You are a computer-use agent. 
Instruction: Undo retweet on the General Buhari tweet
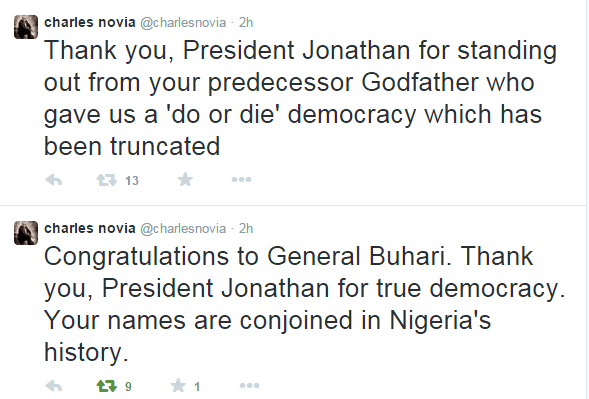(x=107, y=386)
